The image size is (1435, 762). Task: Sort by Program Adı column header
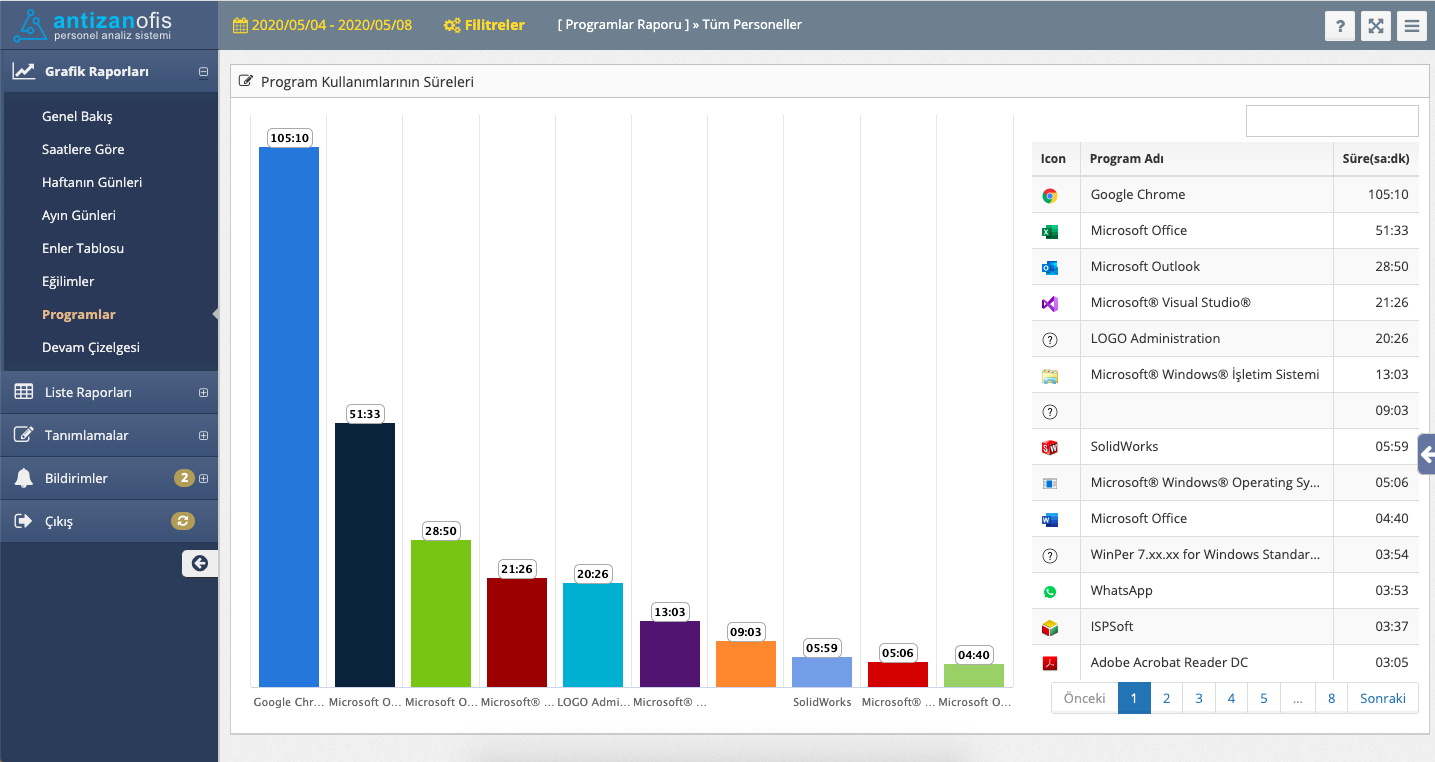pyautogui.click(x=1207, y=159)
